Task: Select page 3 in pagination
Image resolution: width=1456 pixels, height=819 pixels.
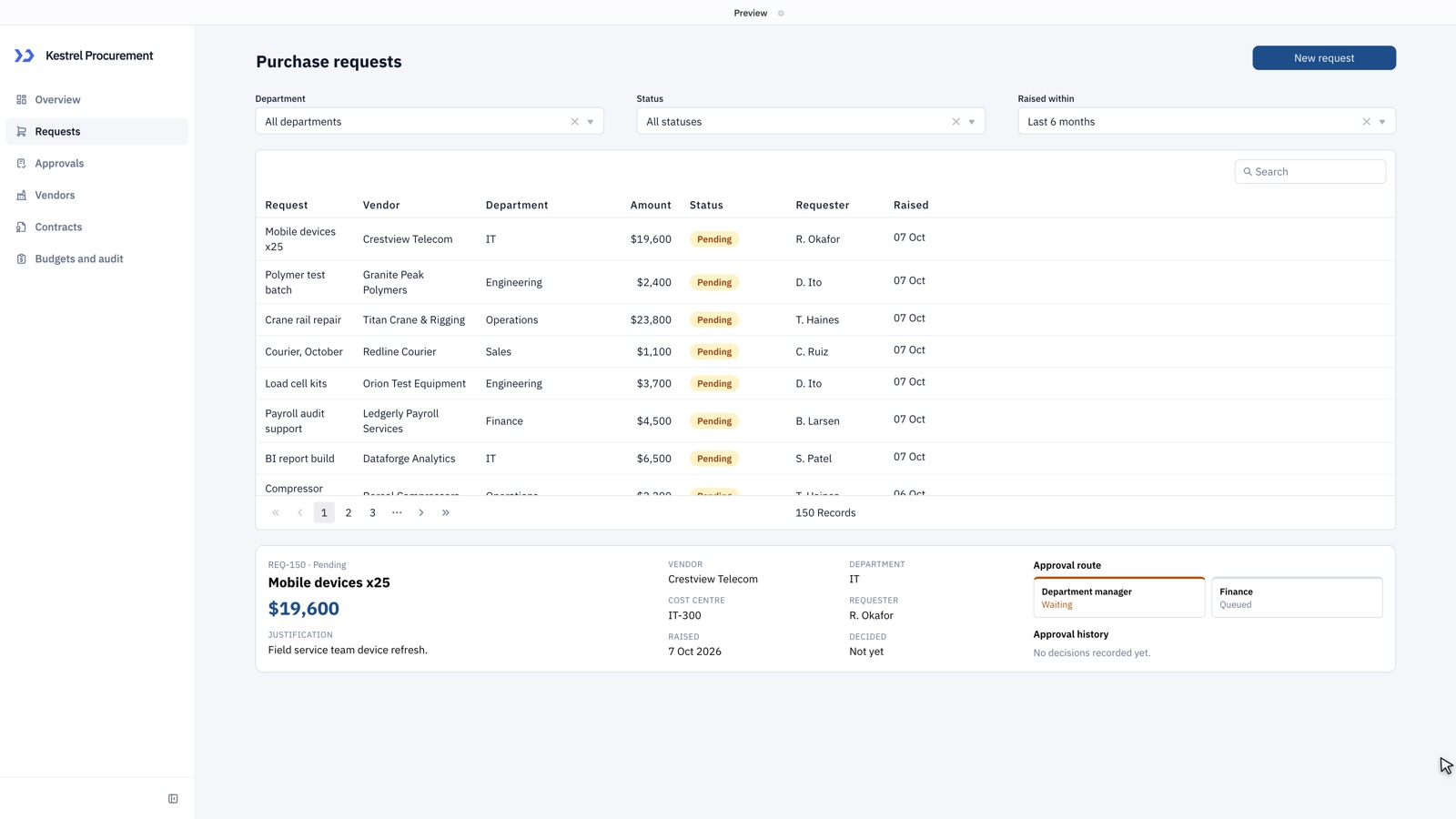Action: [372, 512]
